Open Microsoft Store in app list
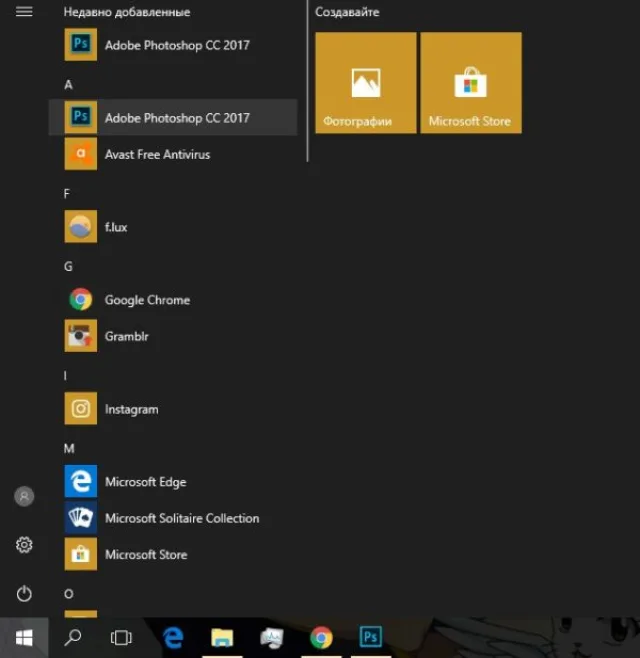Screen dimensions: 640x658 point(173,554)
